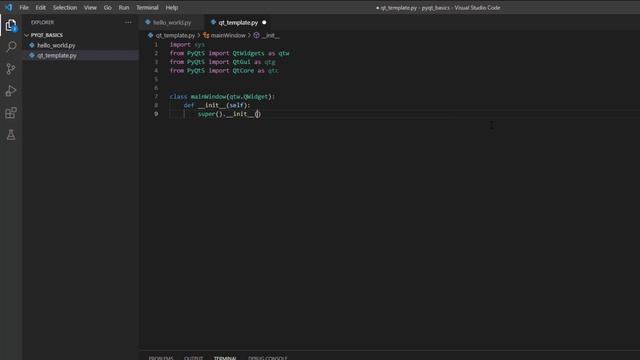Click 'super().__init__()' line
The image size is (640, 360).
pyautogui.click(x=229, y=114)
